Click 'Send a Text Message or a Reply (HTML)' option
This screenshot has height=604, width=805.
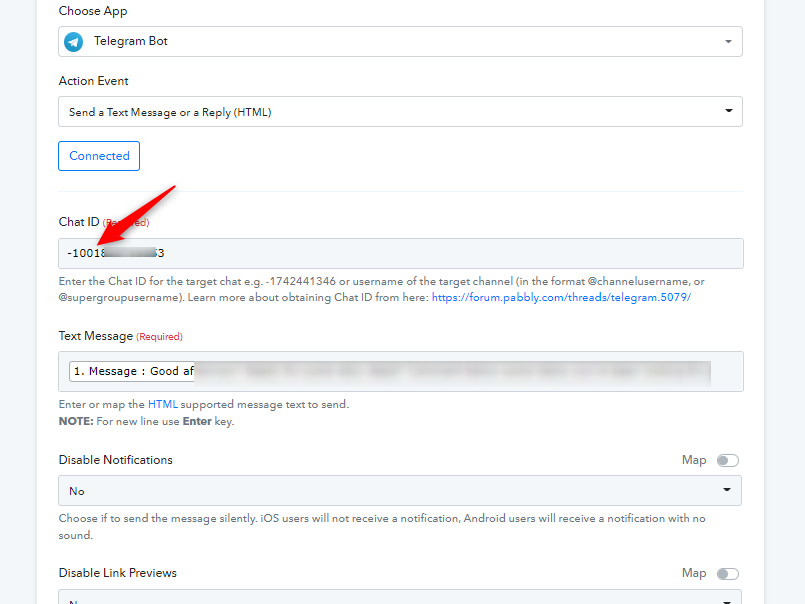pos(170,112)
